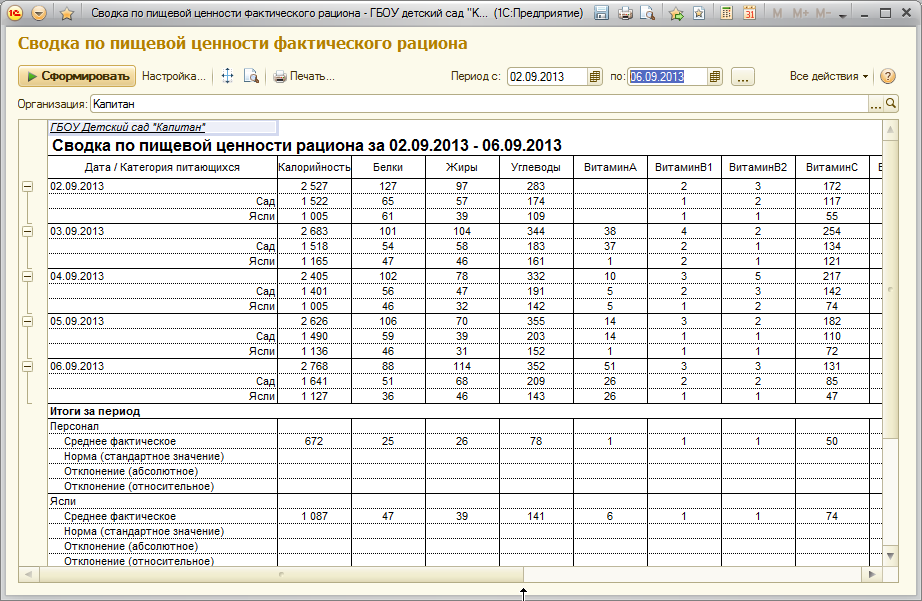Image resolution: width=922 pixels, height=601 pixels.
Task: Click the Калорийность column header
Action: coord(314,167)
